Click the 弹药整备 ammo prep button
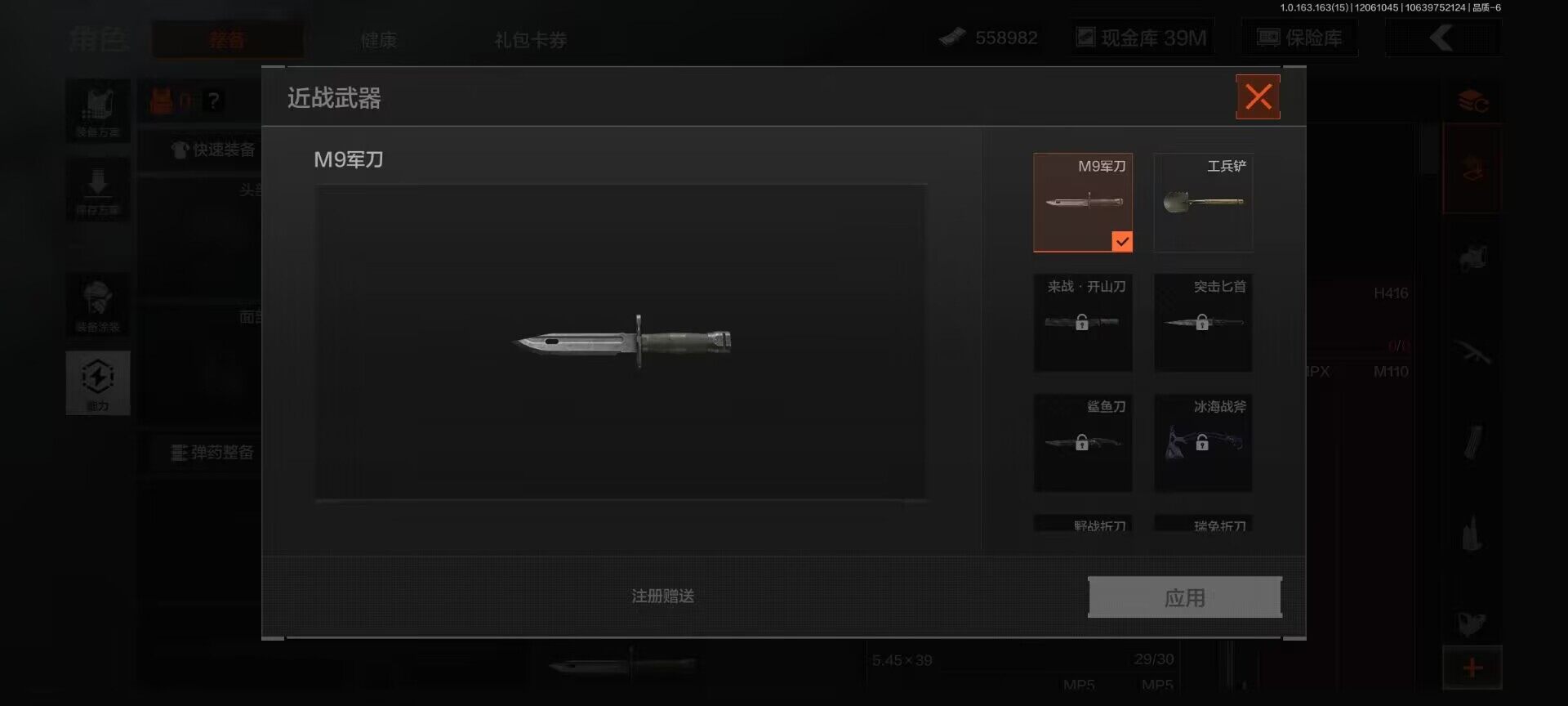Screen dimensions: 1568x706 click(212, 452)
